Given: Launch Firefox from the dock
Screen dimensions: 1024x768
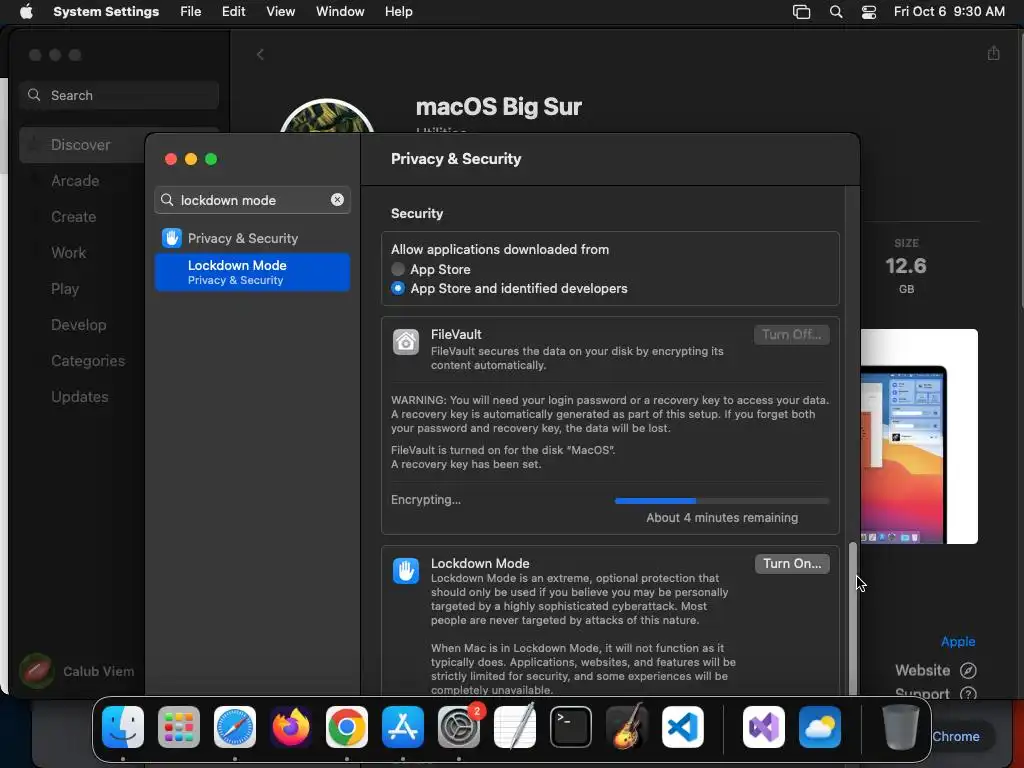Looking at the screenshot, I should tap(291, 727).
